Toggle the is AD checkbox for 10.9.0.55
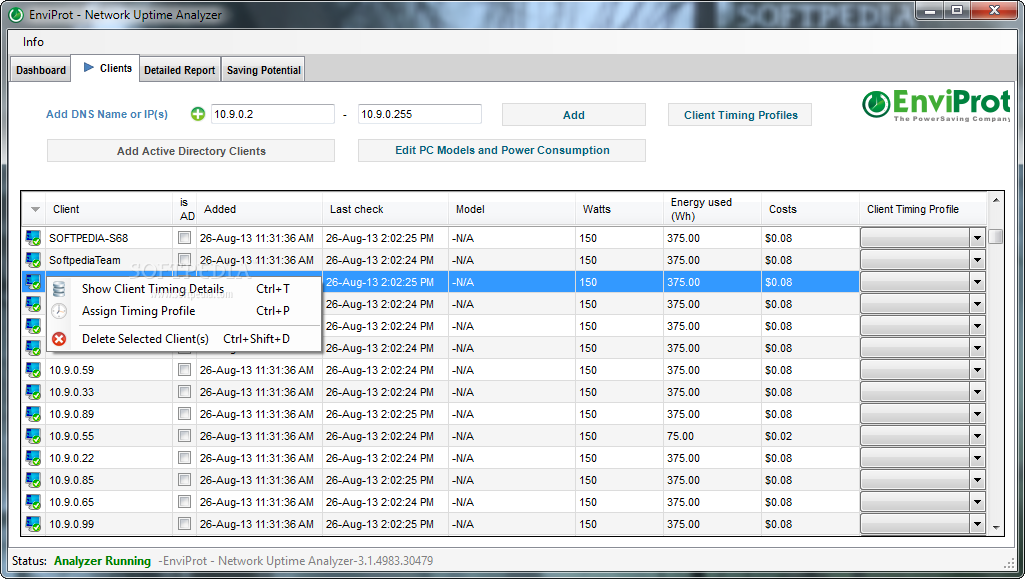Screen dimensions: 1025x579 click(184, 436)
